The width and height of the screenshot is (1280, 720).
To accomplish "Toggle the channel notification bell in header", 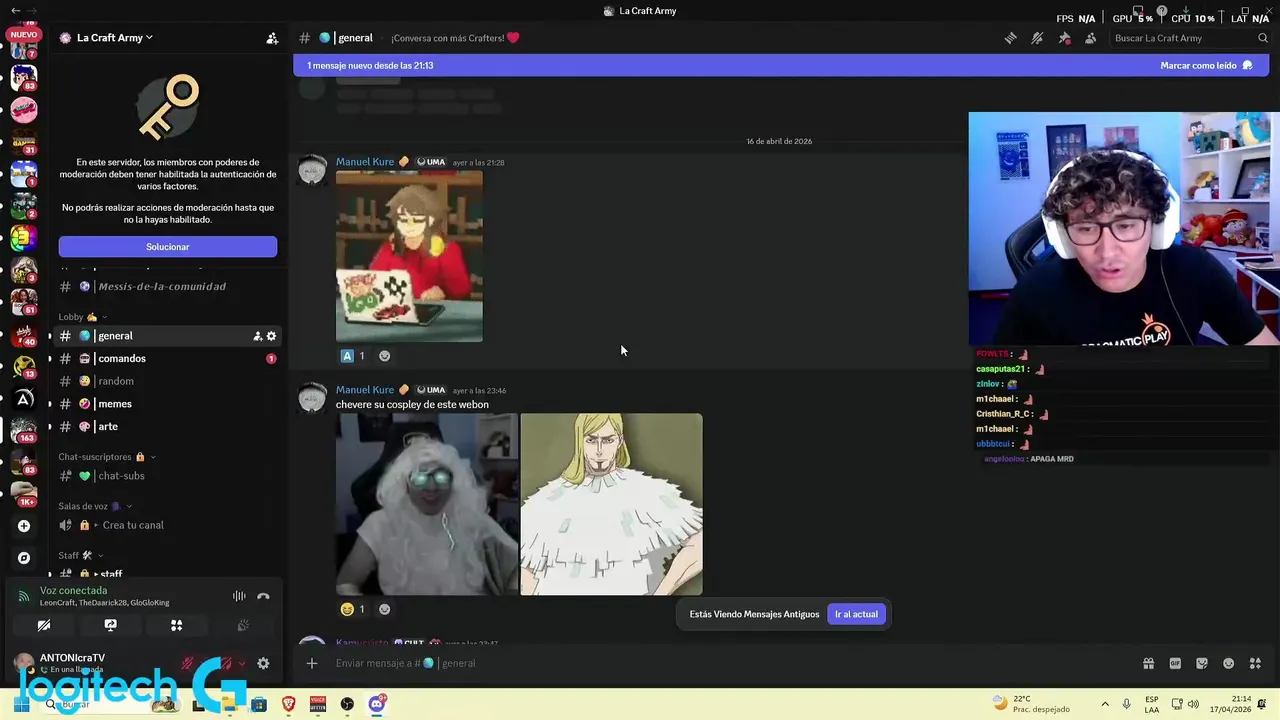I will 1037,38.
